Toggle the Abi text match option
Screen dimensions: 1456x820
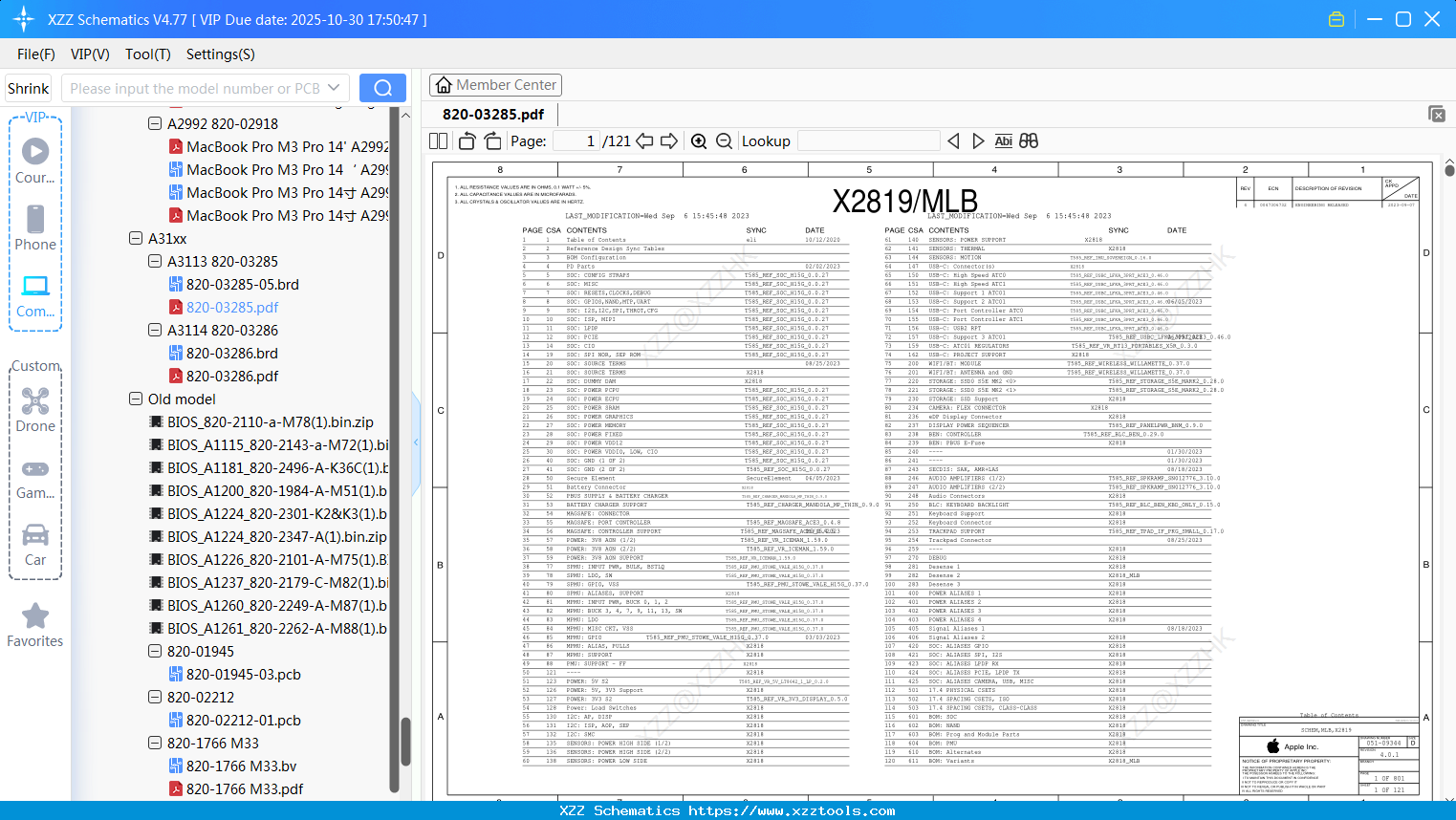[x=1003, y=141]
